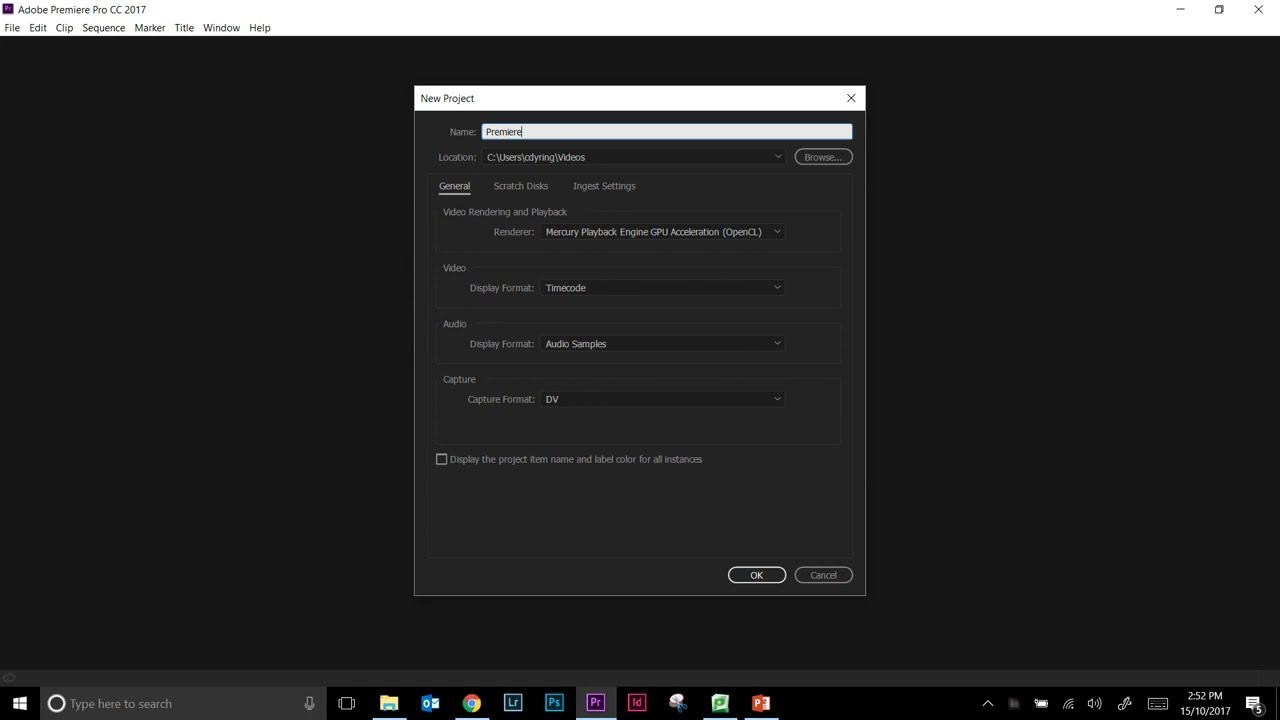1280x720 pixels.
Task: Open the Window menu
Action: click(221, 28)
